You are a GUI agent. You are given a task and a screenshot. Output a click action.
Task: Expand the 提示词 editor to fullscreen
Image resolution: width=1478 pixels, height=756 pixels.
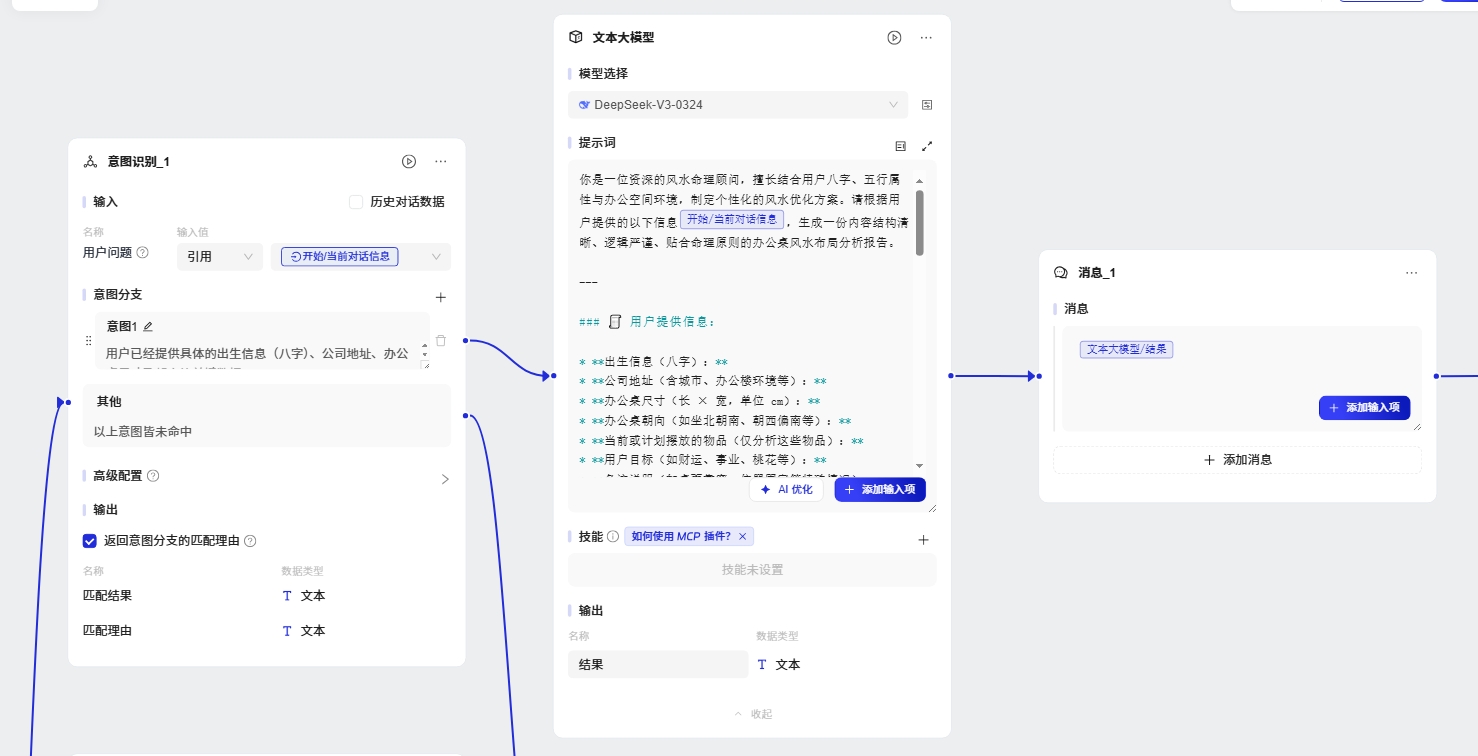[927, 145]
